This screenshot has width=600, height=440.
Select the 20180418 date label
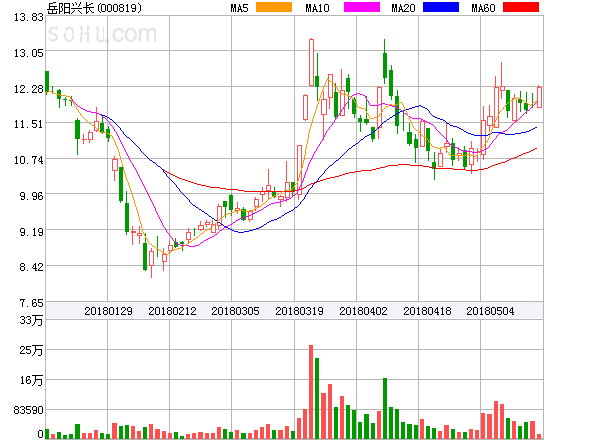click(427, 311)
